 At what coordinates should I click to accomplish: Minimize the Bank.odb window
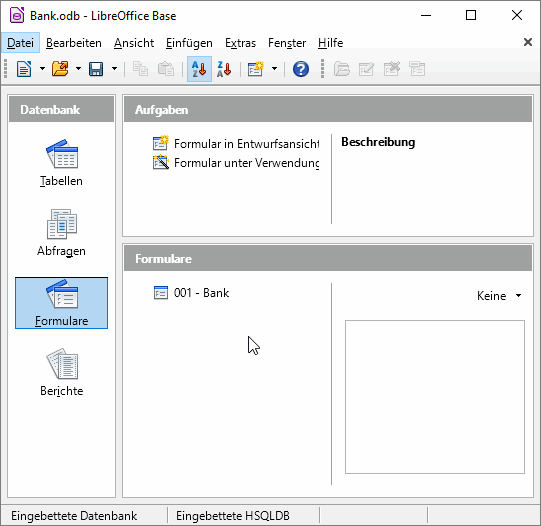click(426, 16)
